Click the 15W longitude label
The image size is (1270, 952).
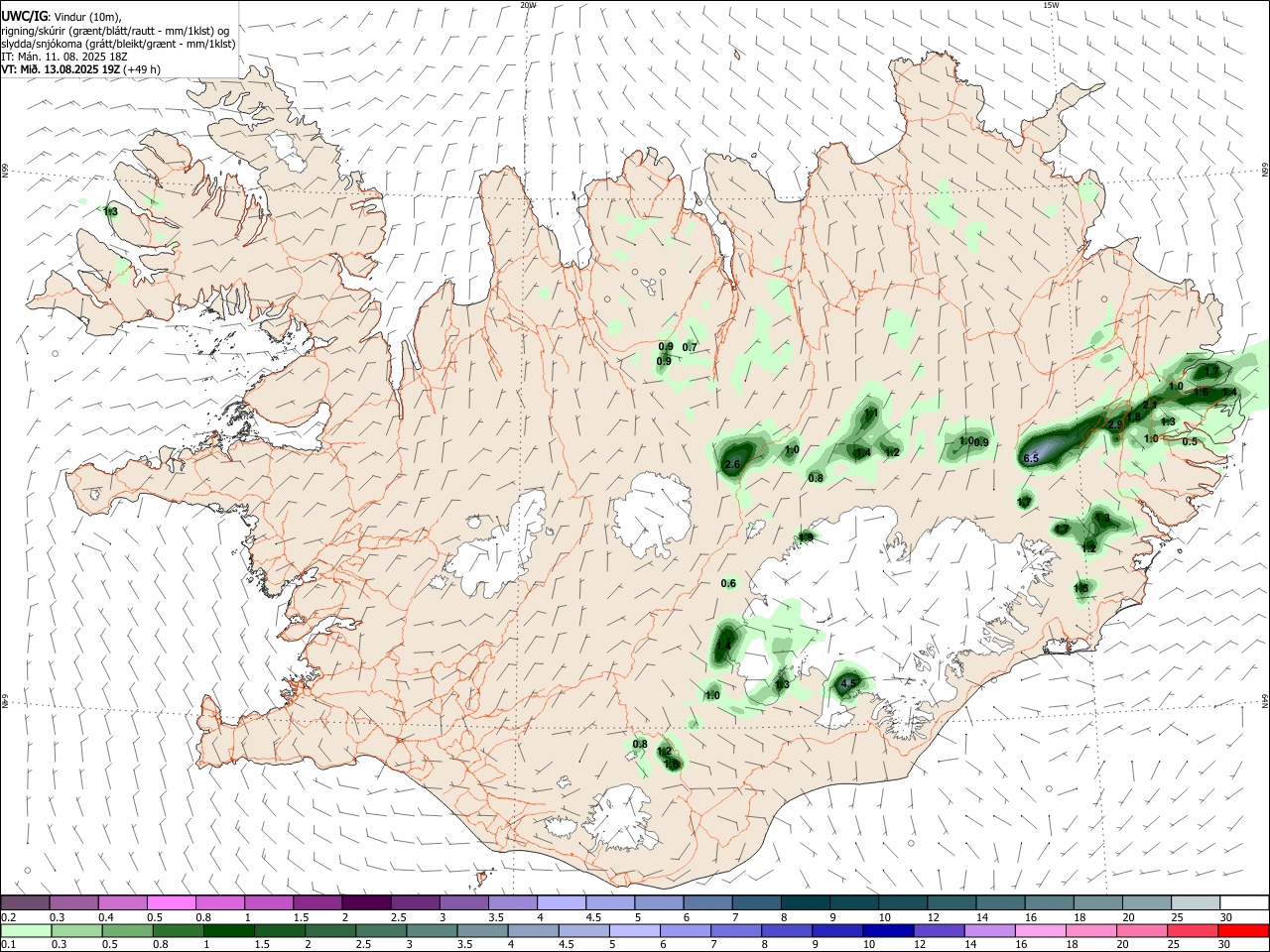(1051, 5)
